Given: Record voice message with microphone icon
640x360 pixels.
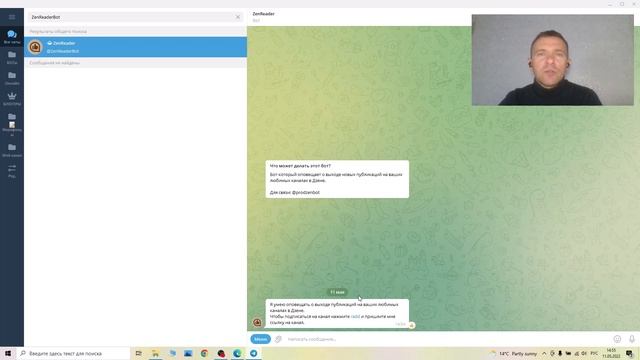Looking at the screenshot, I should 632,339.
